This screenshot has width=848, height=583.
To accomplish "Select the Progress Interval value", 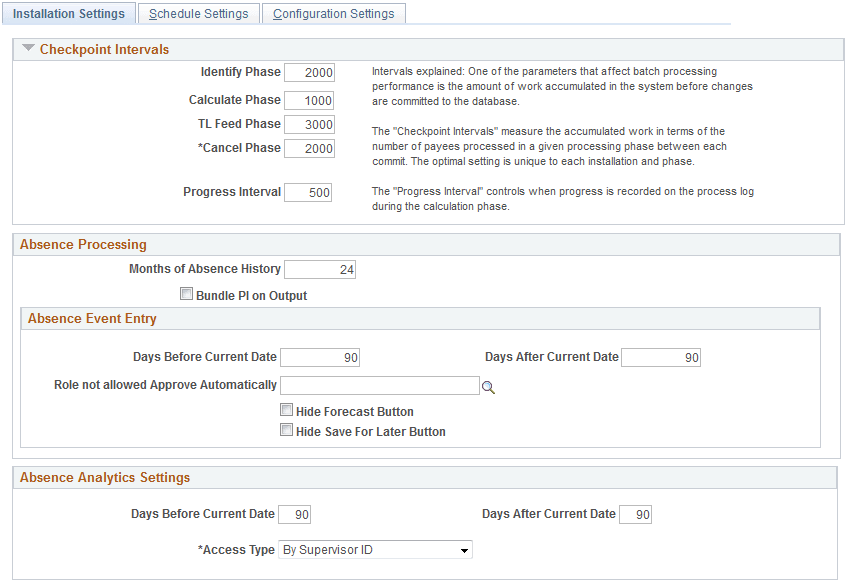I will [x=310, y=192].
